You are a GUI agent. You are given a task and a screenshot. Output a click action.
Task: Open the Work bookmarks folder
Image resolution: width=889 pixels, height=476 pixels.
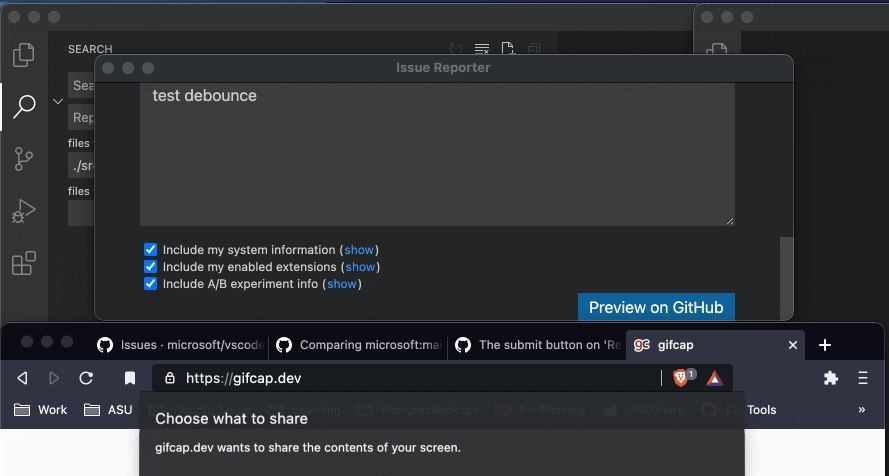[x=40, y=410]
